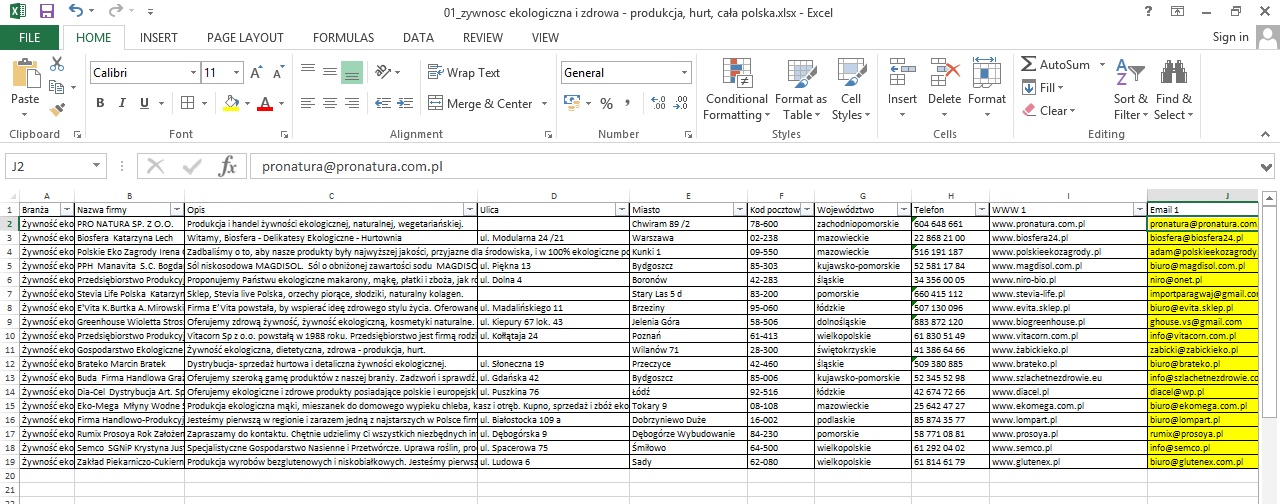The image size is (1280, 504).
Task: Undo the last action
Action: tap(77, 12)
